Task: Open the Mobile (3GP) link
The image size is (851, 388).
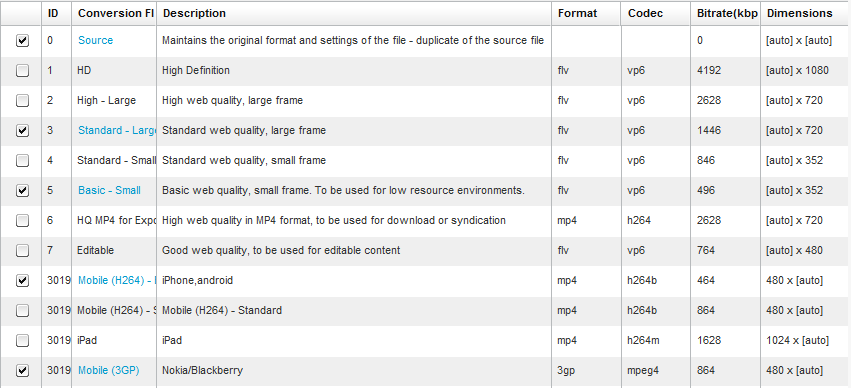Action: pos(109,371)
